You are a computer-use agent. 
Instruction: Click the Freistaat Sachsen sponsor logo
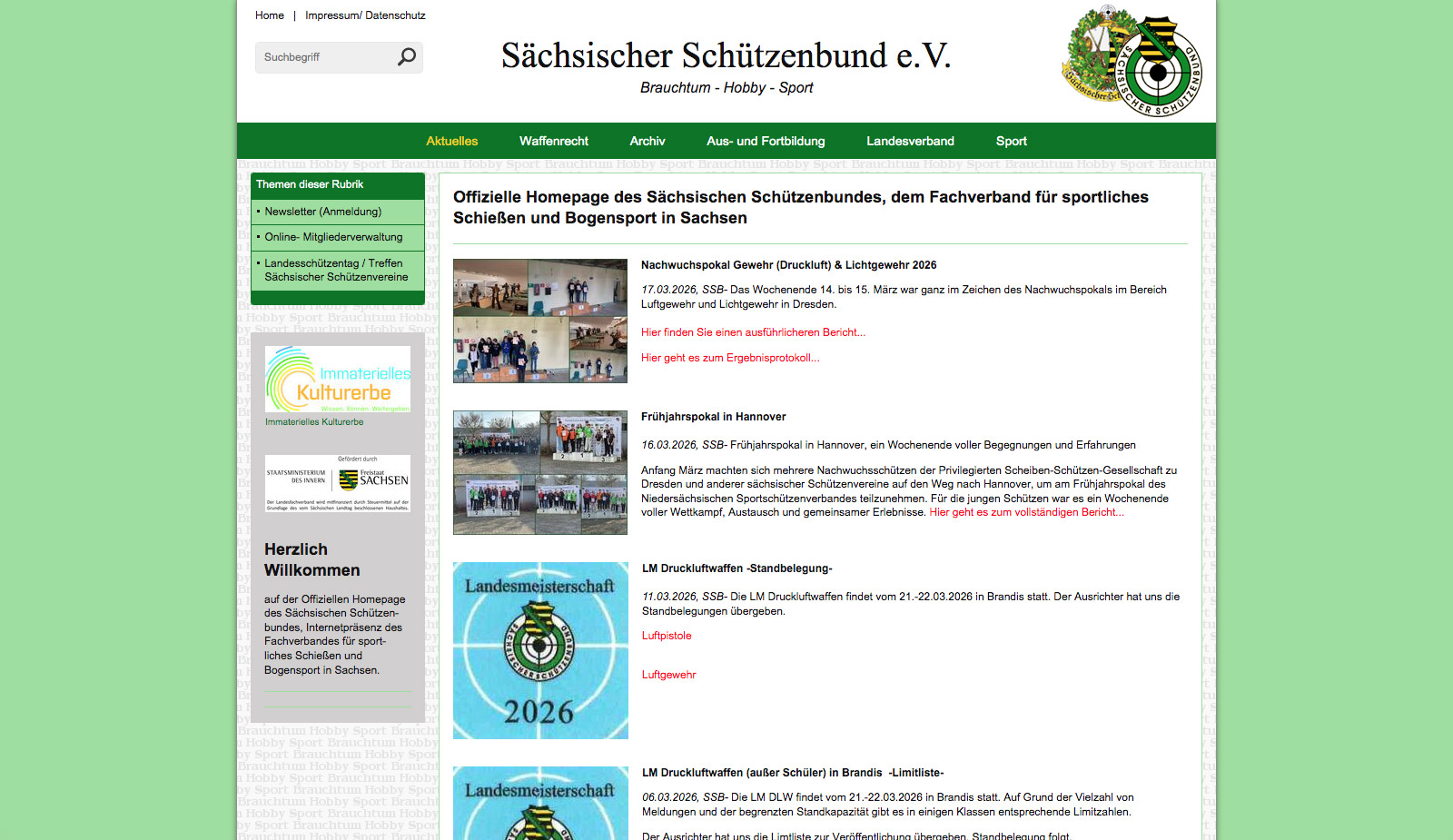tap(337, 483)
